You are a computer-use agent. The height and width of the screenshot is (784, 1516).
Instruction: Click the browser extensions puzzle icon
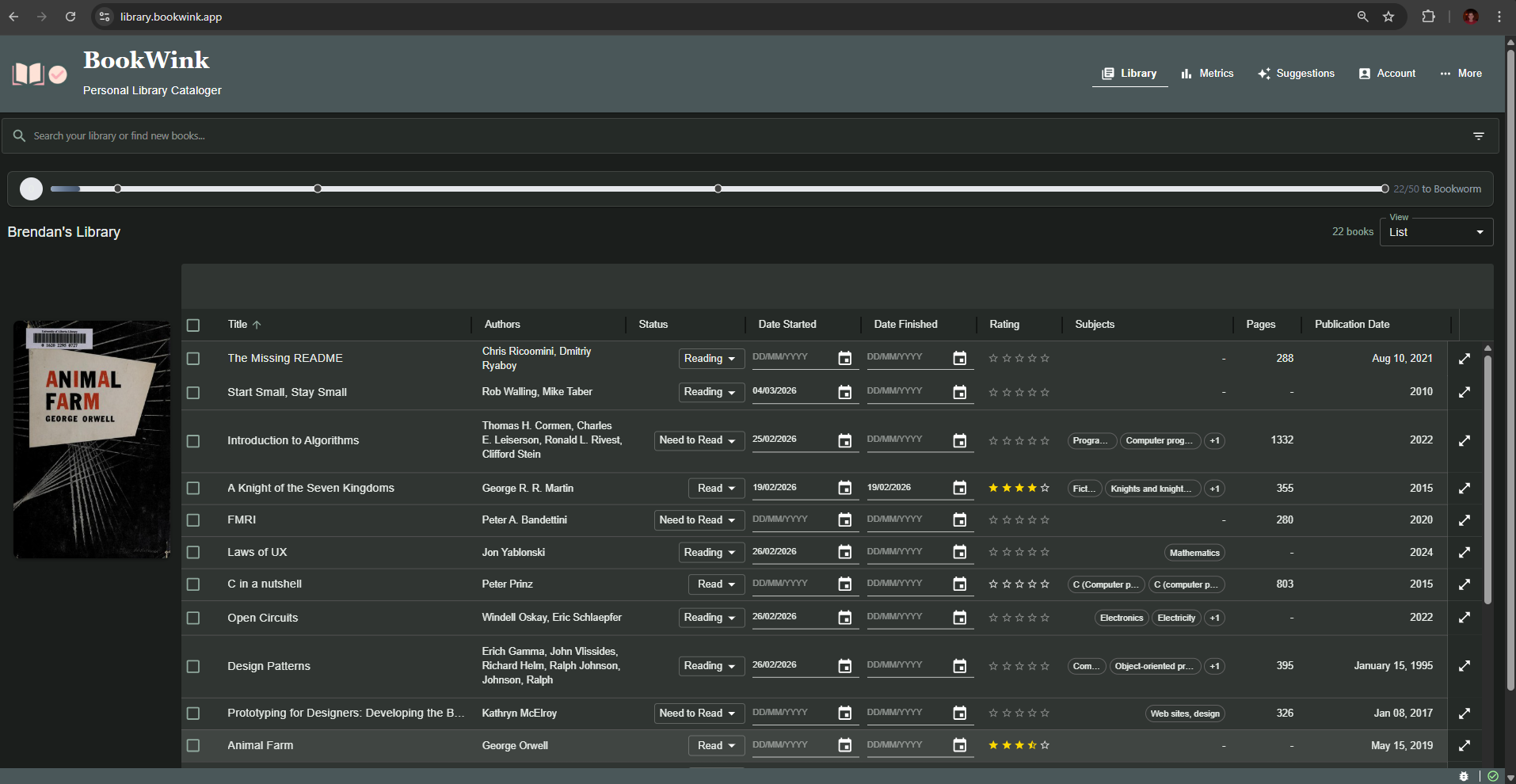click(1428, 17)
